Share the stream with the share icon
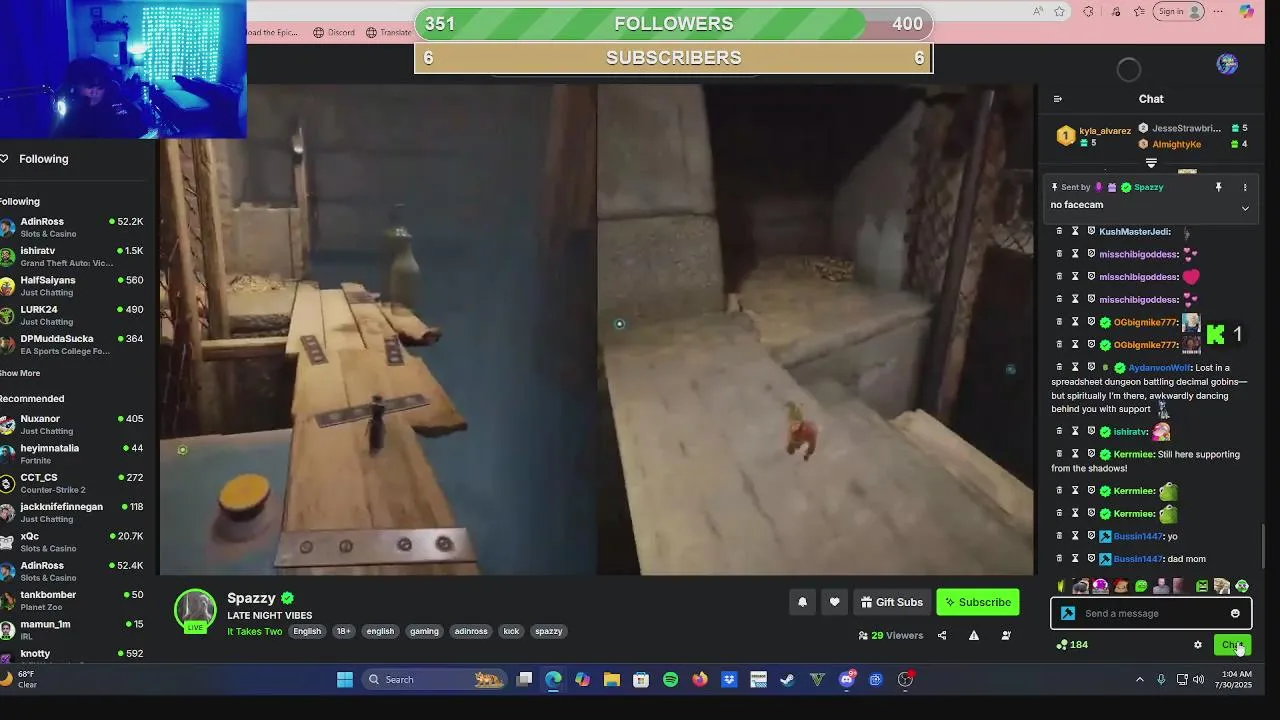The image size is (1280, 720). tap(942, 635)
